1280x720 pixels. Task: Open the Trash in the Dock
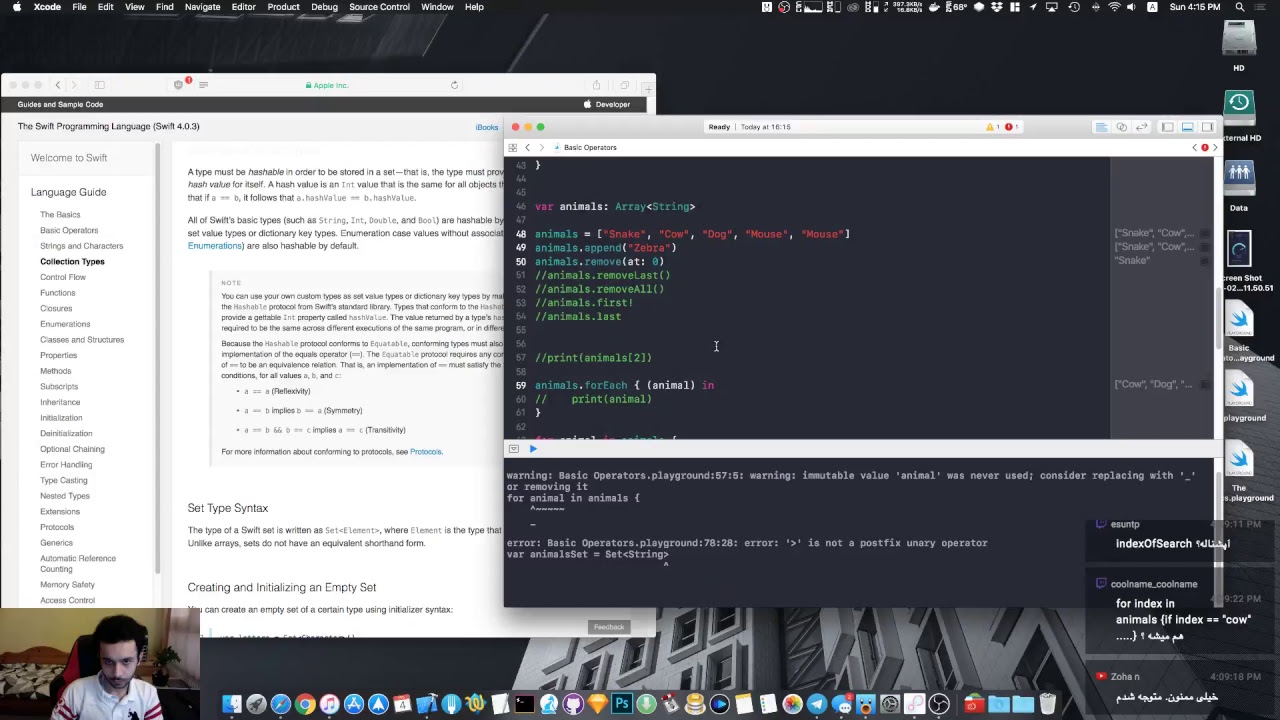tap(1046, 704)
